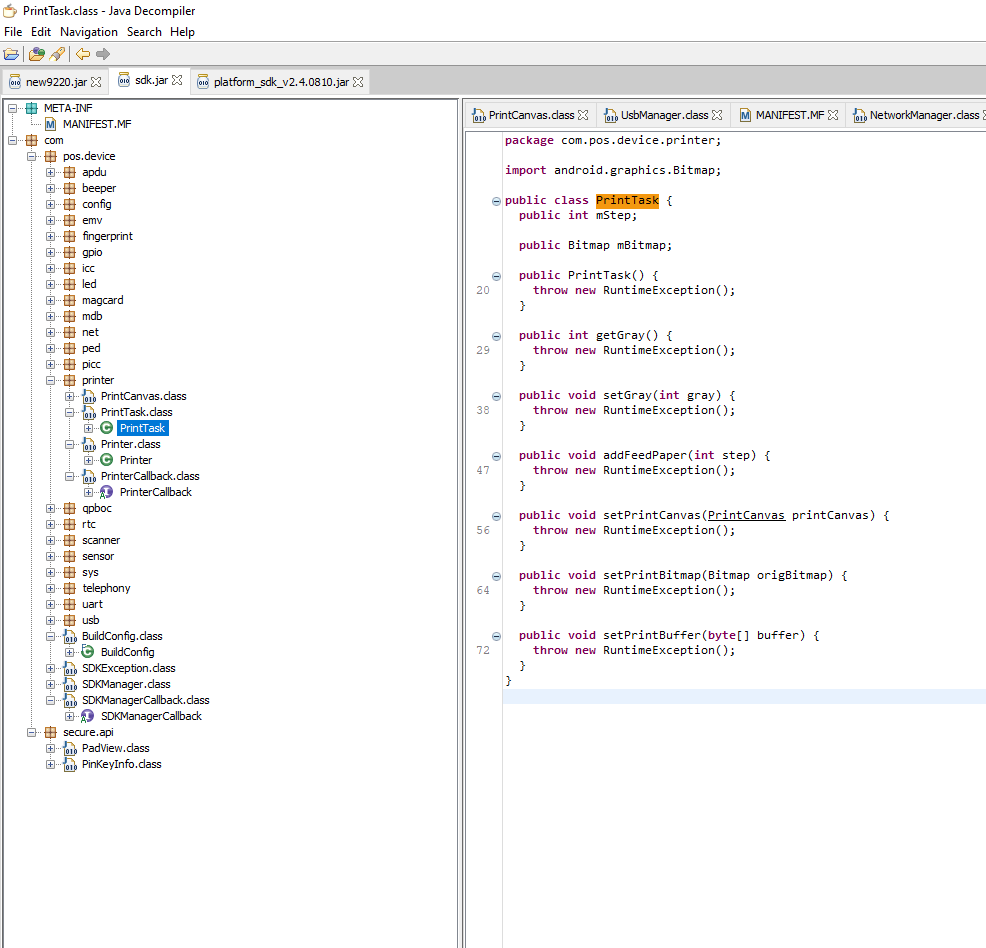This screenshot has height=948, width=986.
Task: Select the BuildConfig class icon in tree
Action: [x=88, y=652]
